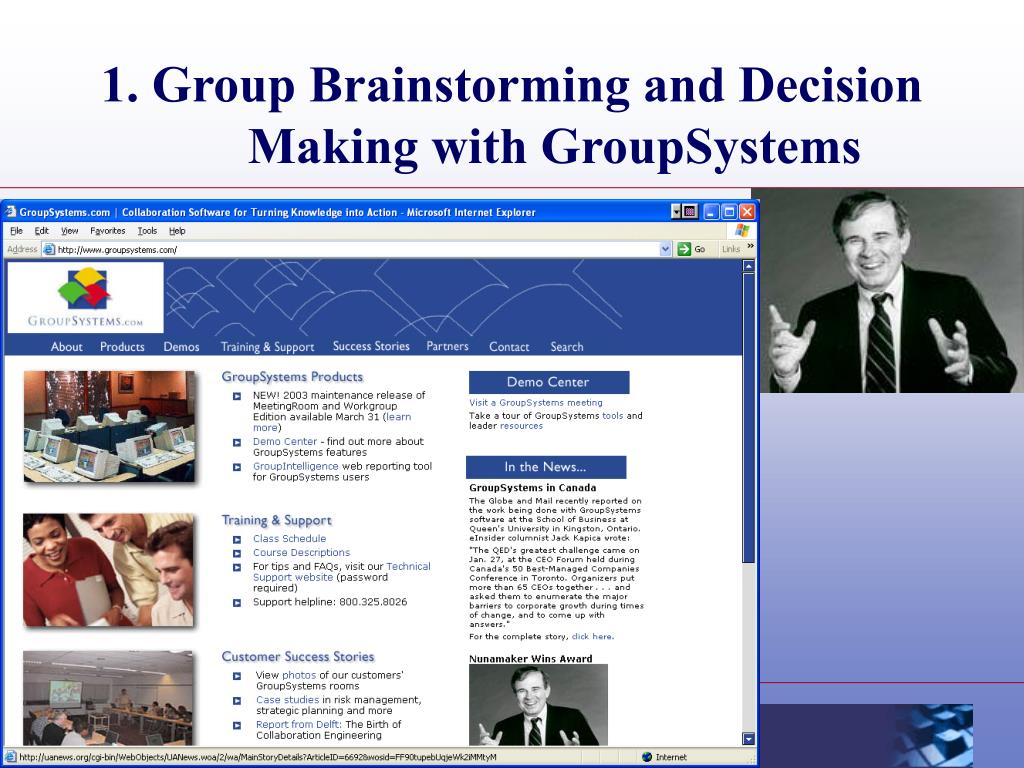The height and width of the screenshot is (768, 1024).
Task: Open the Products nav item
Action: pos(122,347)
